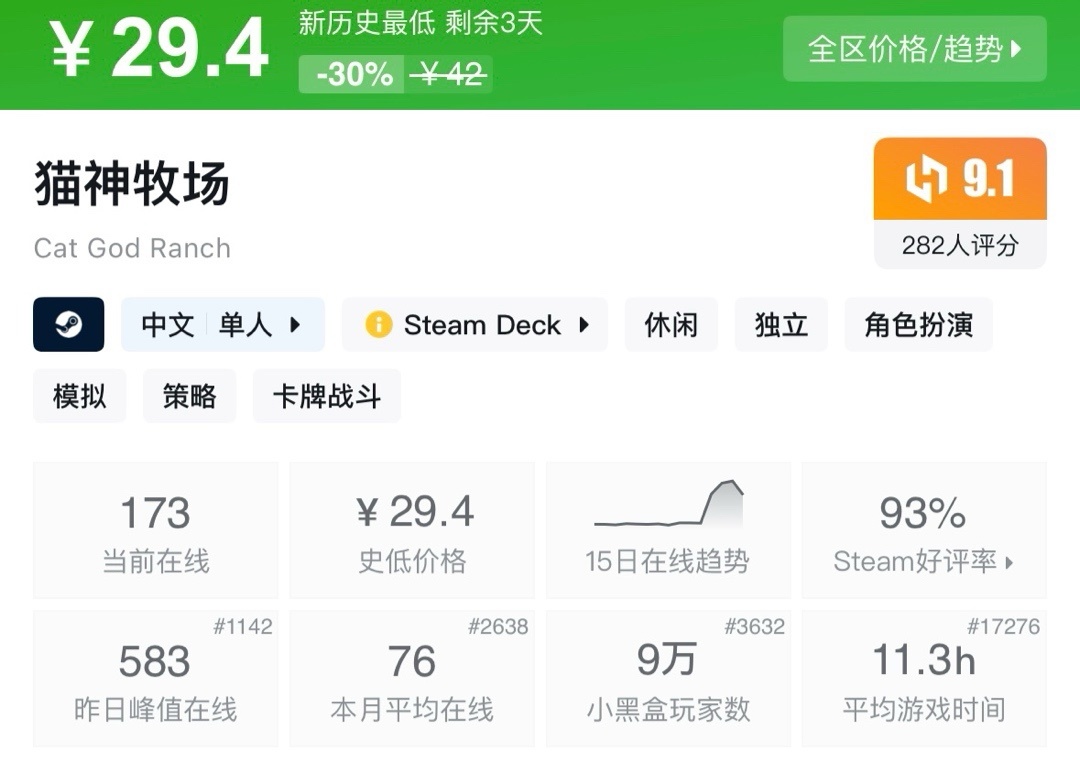Select the 卡牌战斗 tag
The height and width of the screenshot is (762, 1080).
(x=326, y=396)
